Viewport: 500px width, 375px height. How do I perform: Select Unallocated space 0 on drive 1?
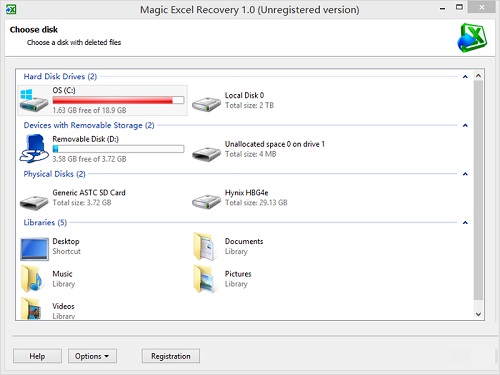click(206, 153)
